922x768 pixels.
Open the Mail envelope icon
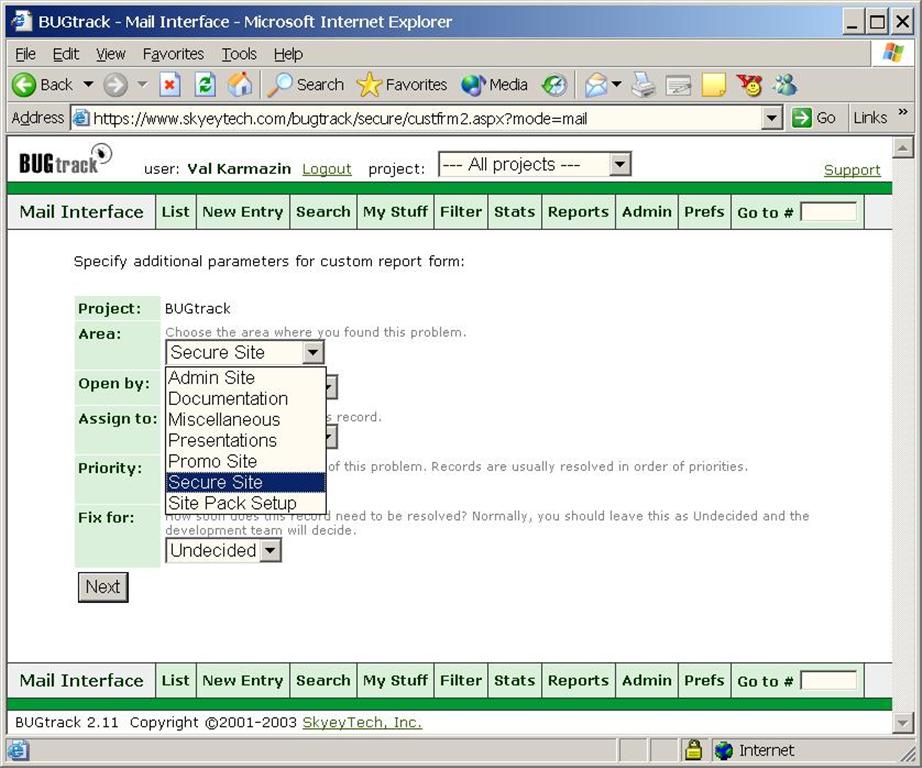(596, 85)
